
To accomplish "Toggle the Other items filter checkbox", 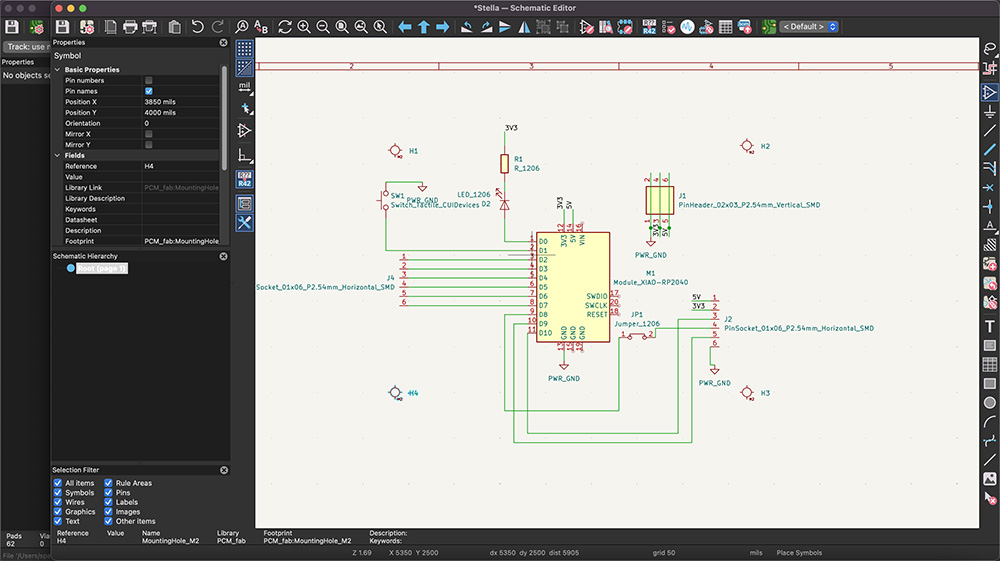I will pyautogui.click(x=108, y=521).
